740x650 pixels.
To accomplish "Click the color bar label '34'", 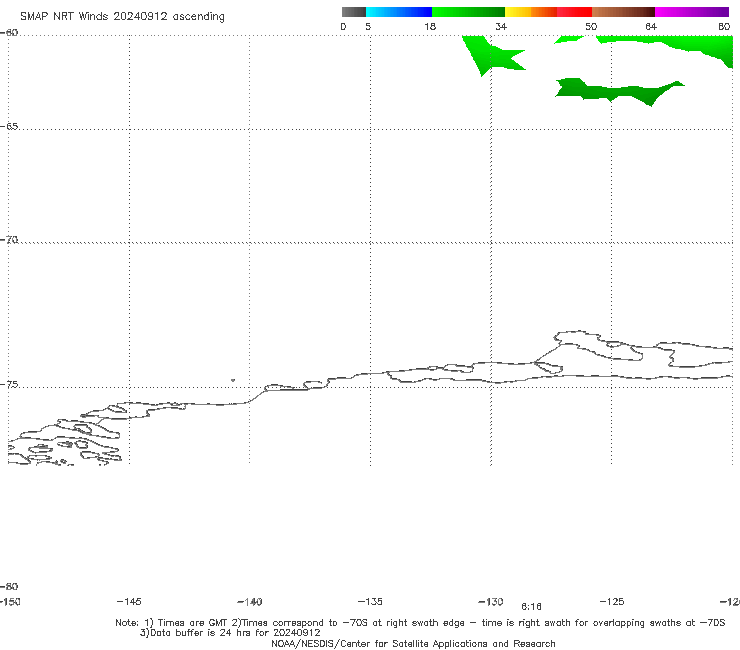I will pos(501,27).
